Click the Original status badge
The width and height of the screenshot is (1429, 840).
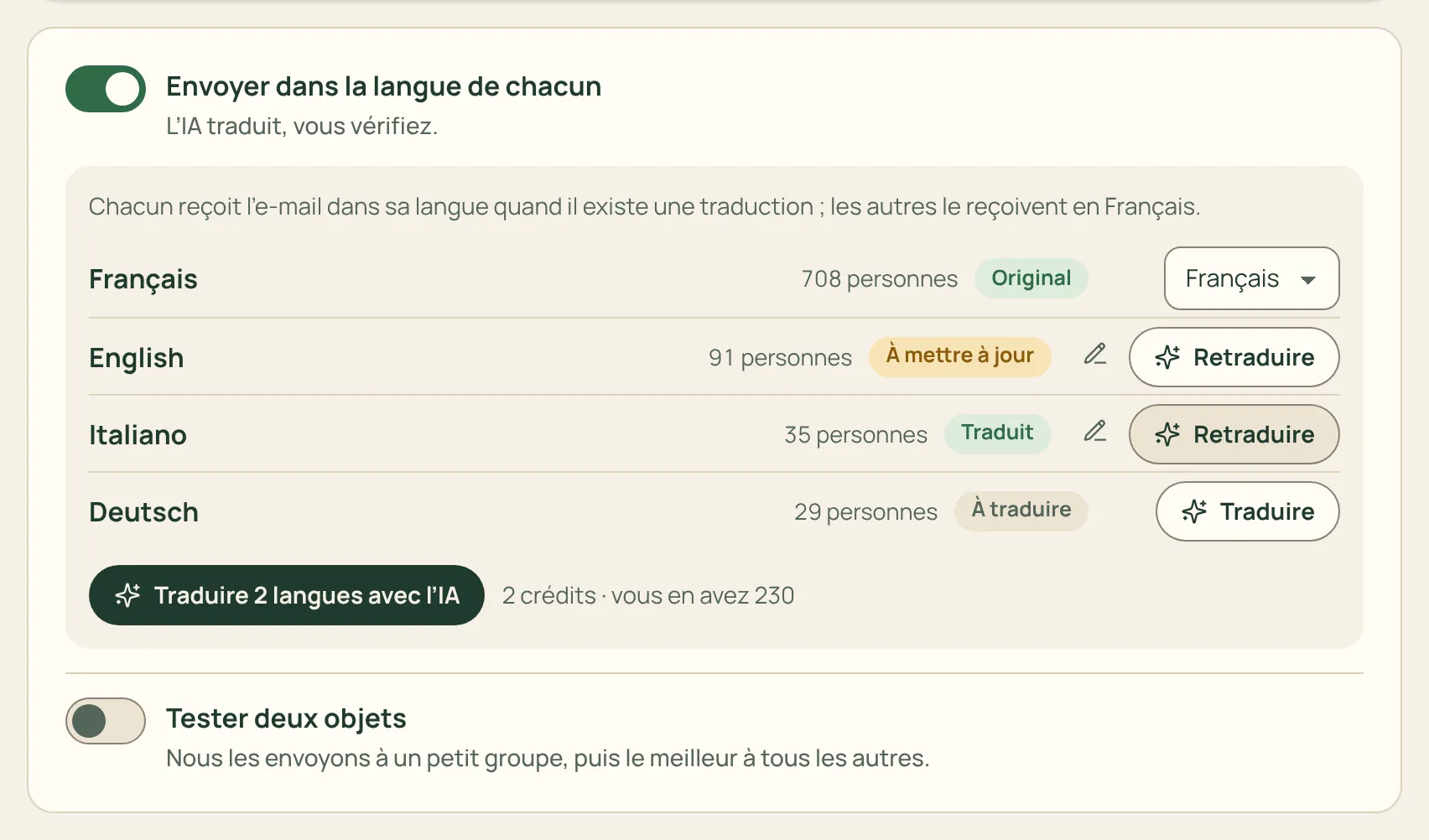coord(1031,279)
